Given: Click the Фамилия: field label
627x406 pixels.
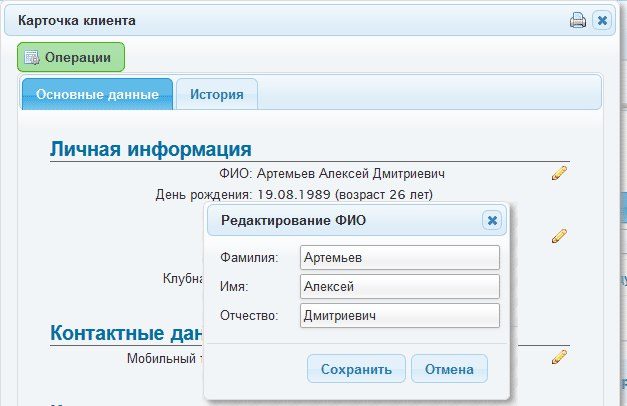Looking at the screenshot, I should [249, 257].
